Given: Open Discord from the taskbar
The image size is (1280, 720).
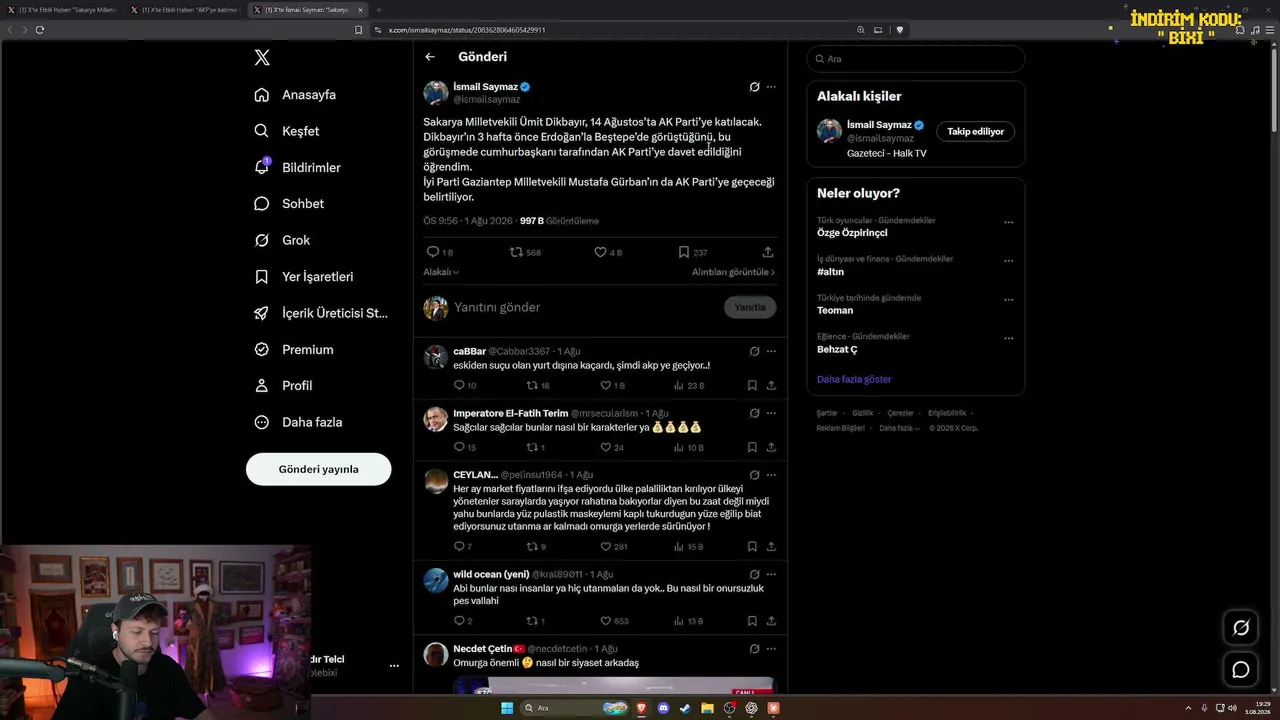Looking at the screenshot, I should click(663, 708).
